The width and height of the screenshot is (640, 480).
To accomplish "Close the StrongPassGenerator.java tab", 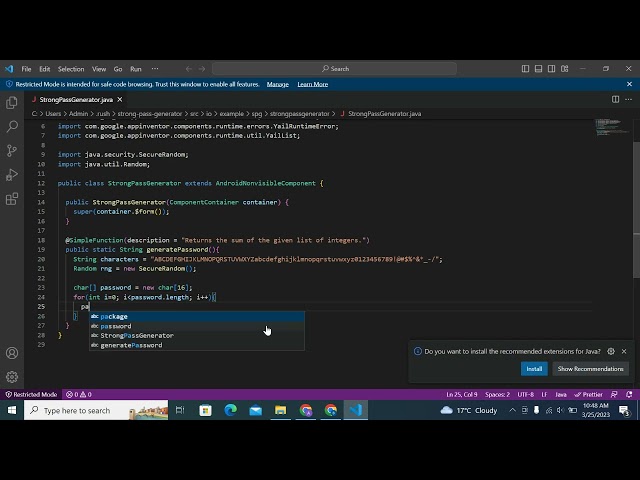I will coord(120,100).
